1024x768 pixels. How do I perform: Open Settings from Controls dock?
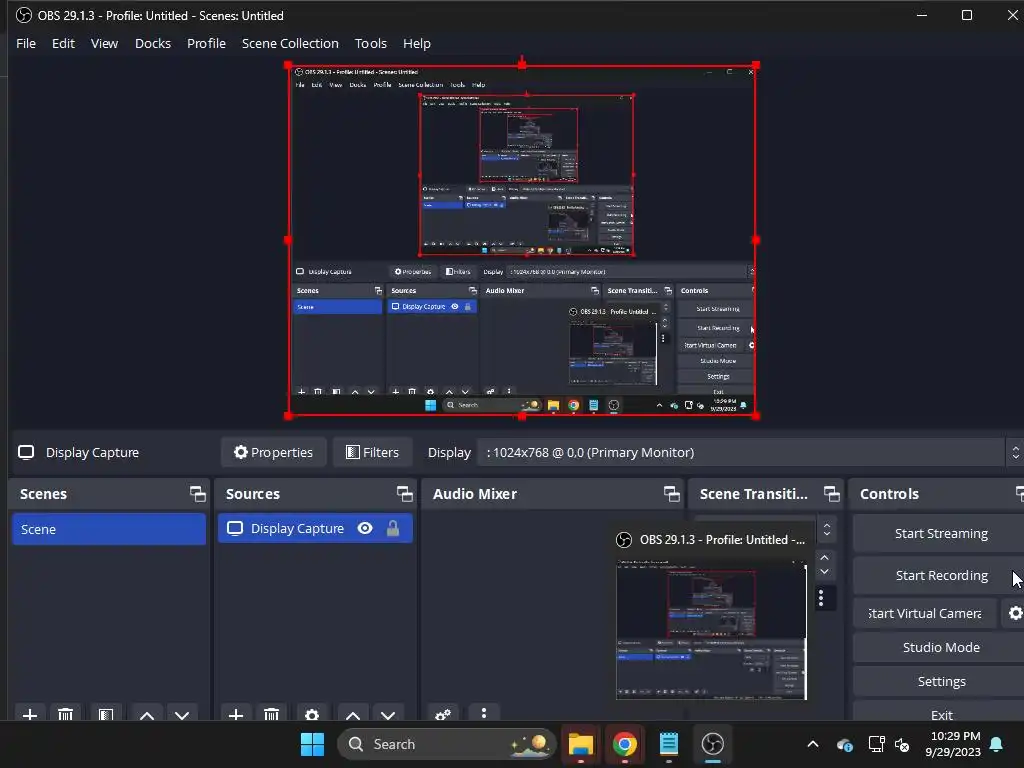tap(940, 681)
